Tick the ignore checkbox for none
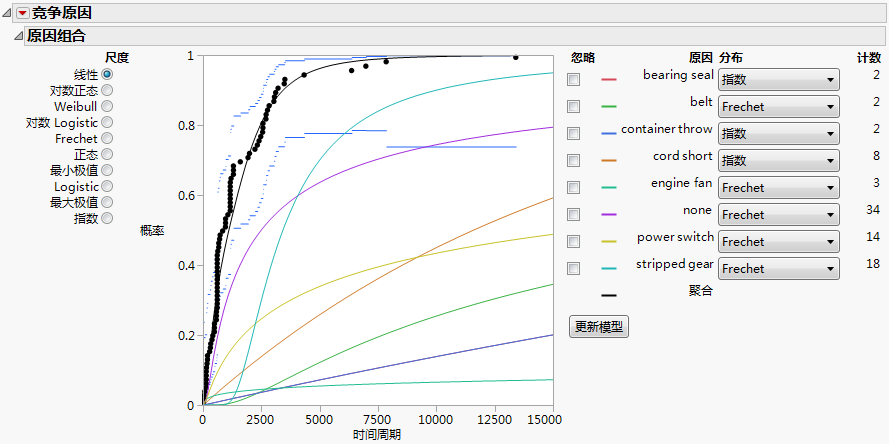This screenshot has height=444, width=889. tap(574, 214)
